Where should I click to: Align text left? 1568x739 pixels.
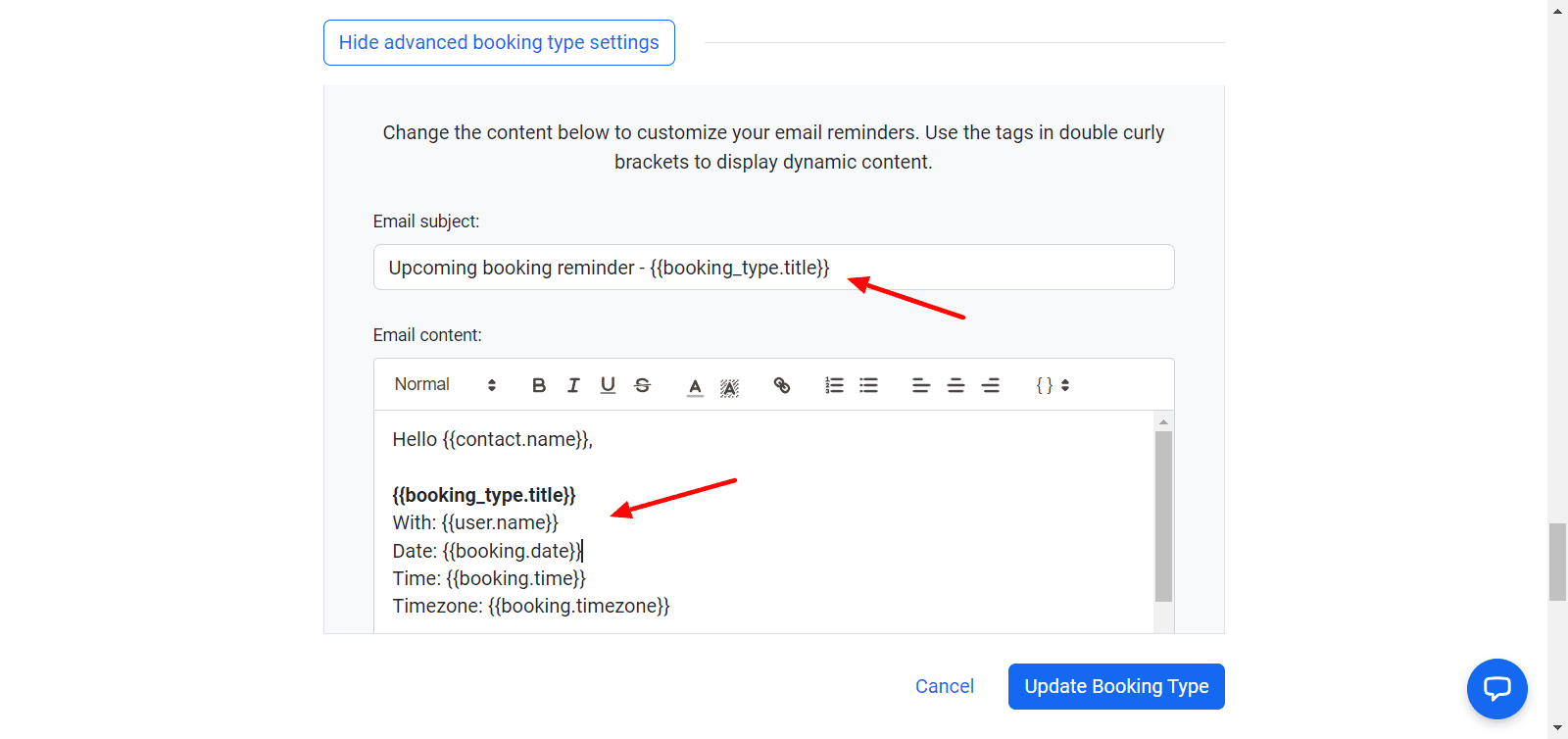click(x=921, y=385)
